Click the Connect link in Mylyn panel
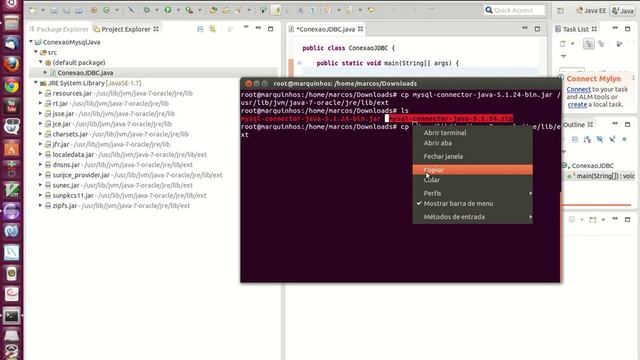Screen dimensions: 640x360 [578, 89]
